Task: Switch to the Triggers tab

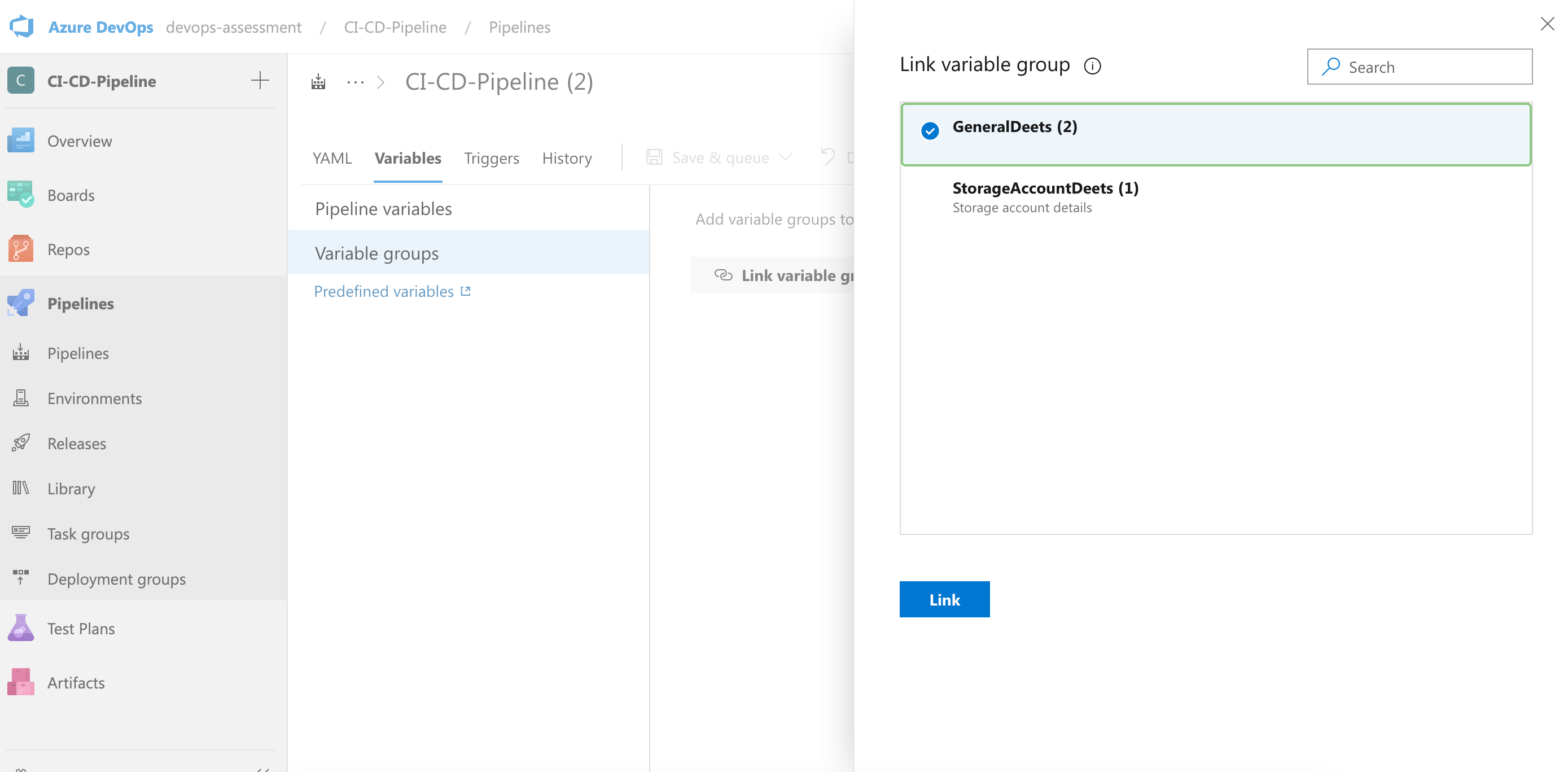Action: [x=491, y=157]
